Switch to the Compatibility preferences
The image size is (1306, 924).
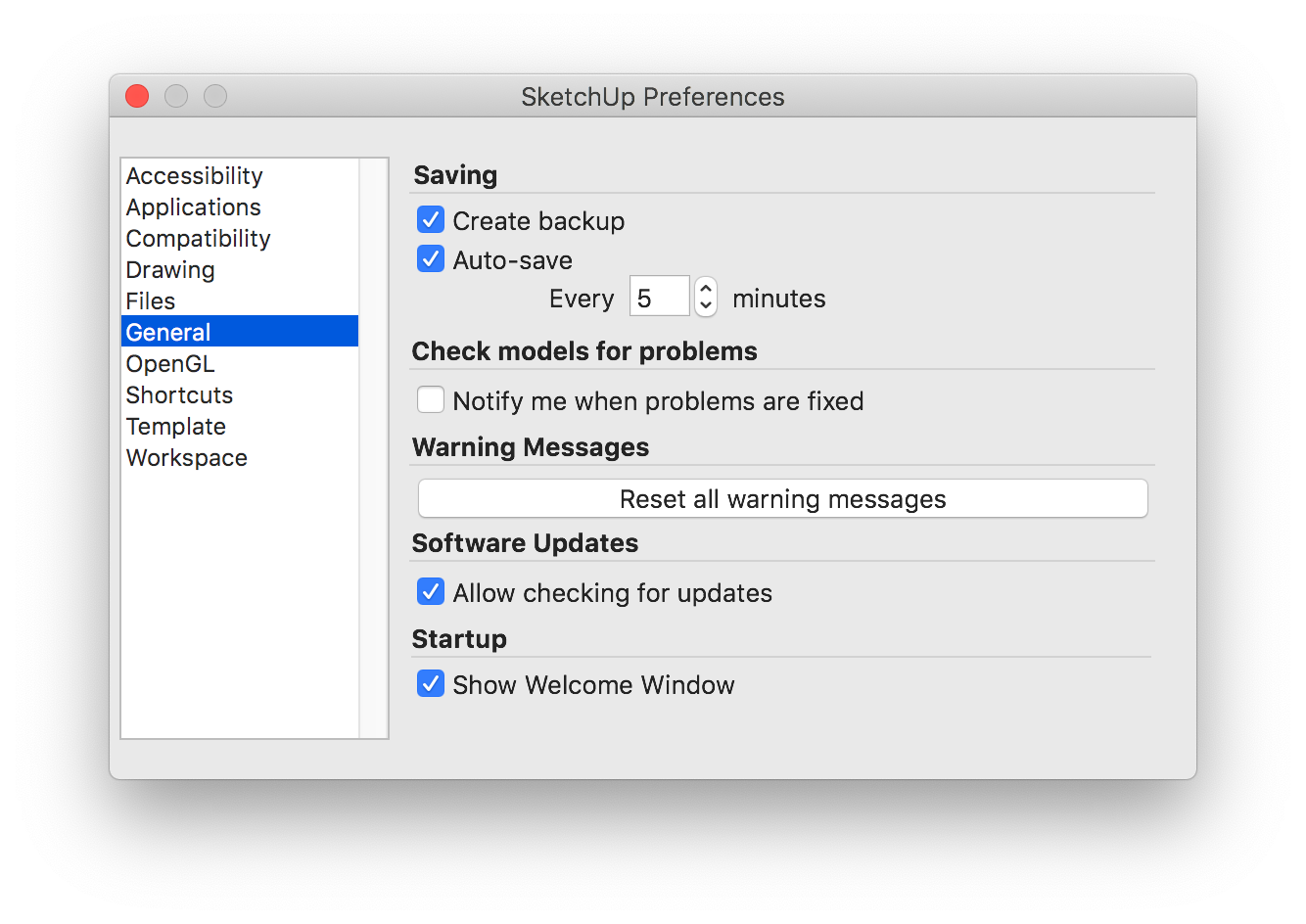[198, 239]
